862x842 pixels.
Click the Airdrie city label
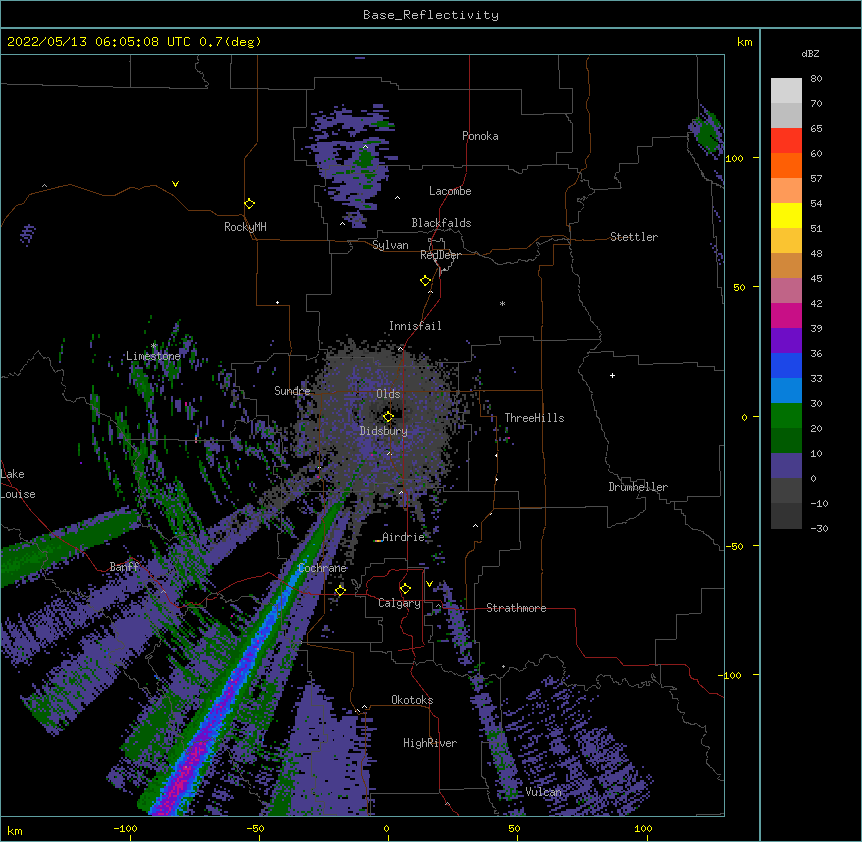point(403,537)
